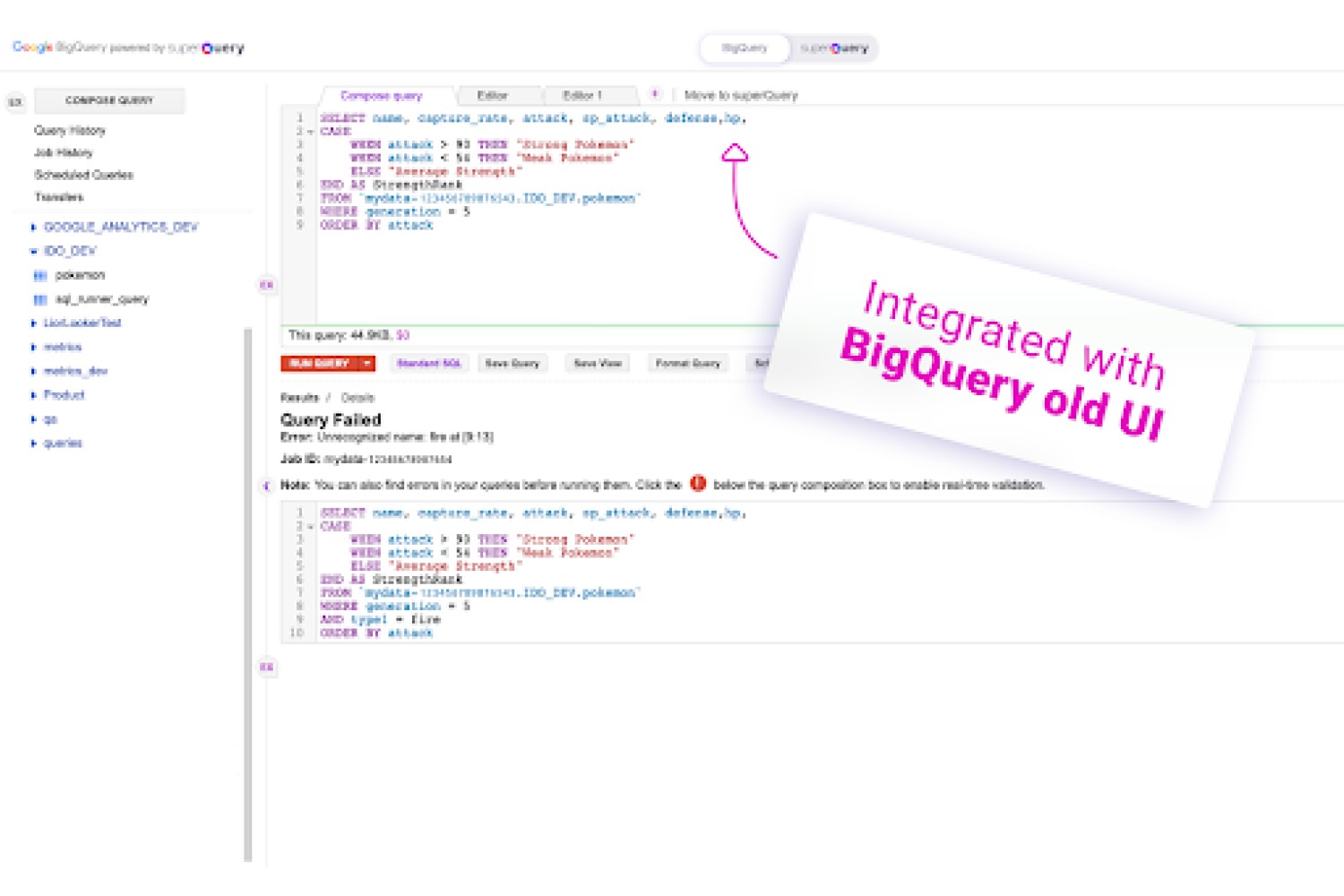
Task: Fold the CASE block on line 2 of the editor
Action: 310,132
